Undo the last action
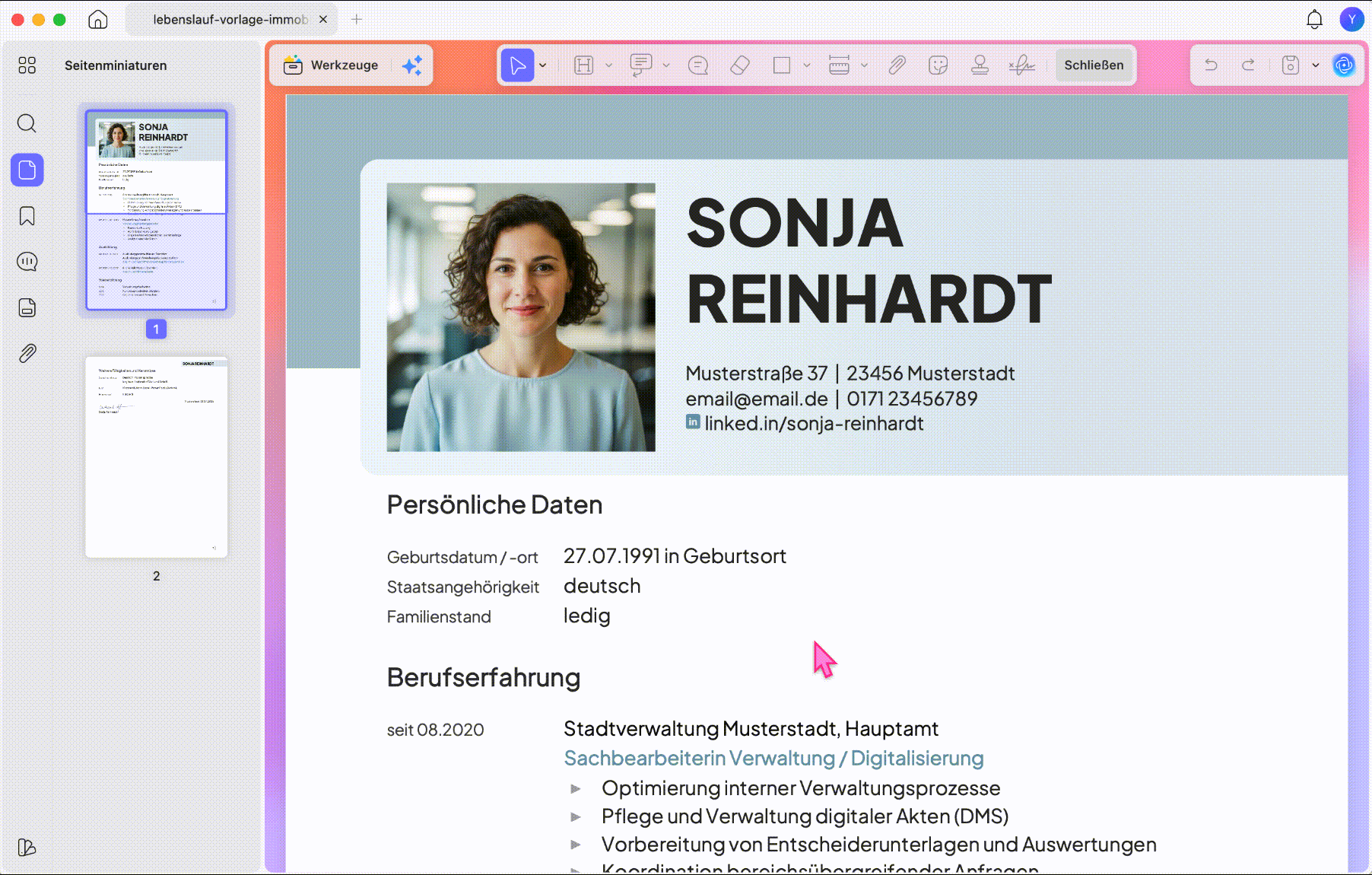Viewport: 1372px width, 875px height. (1211, 65)
